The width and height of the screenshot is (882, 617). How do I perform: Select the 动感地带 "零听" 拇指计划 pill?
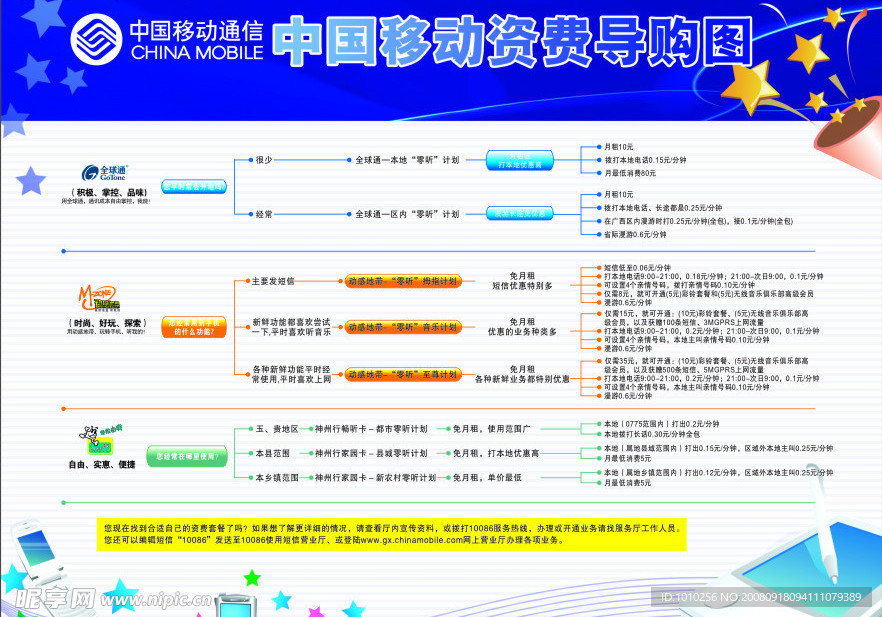coord(403,281)
